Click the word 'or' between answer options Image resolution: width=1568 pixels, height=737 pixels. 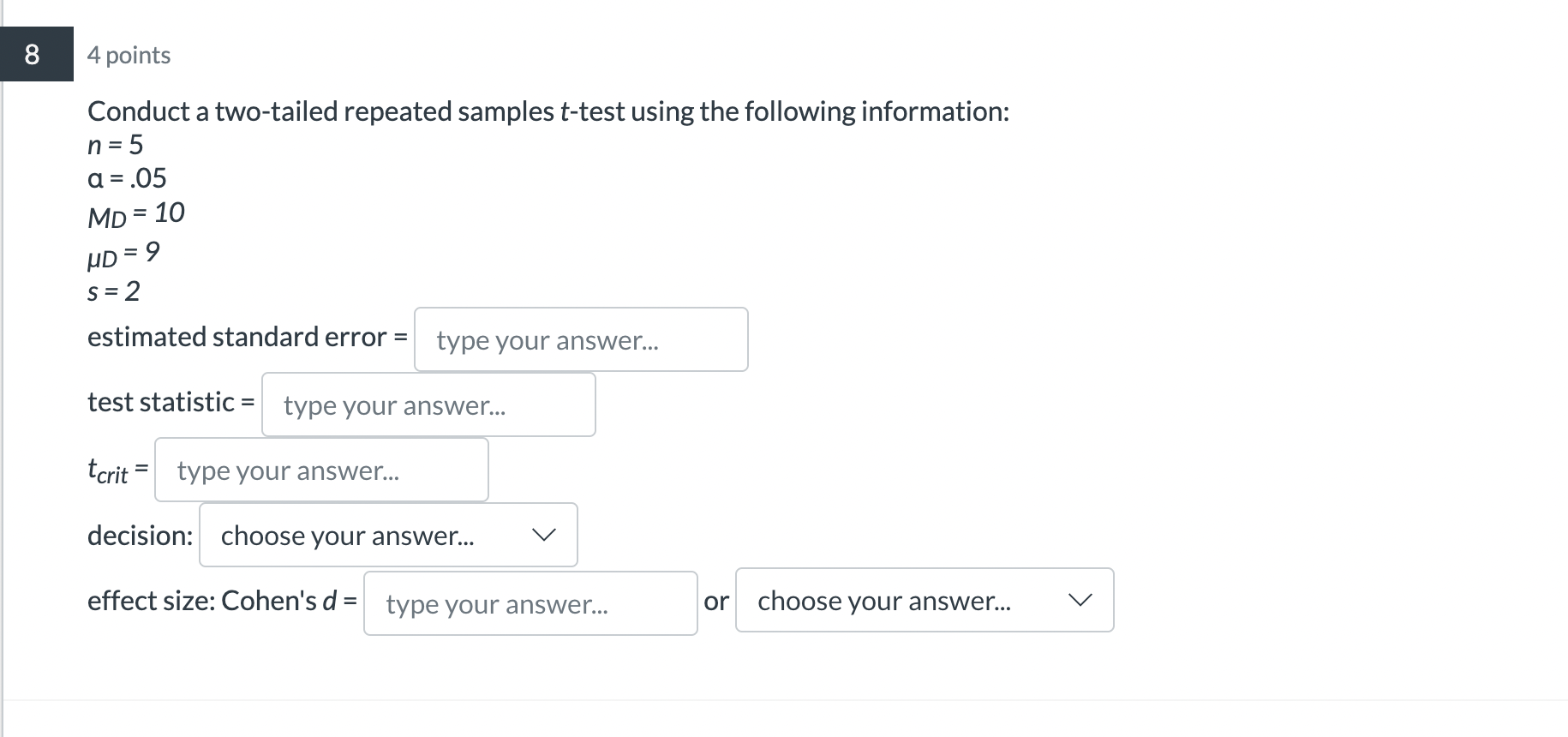[717, 601]
